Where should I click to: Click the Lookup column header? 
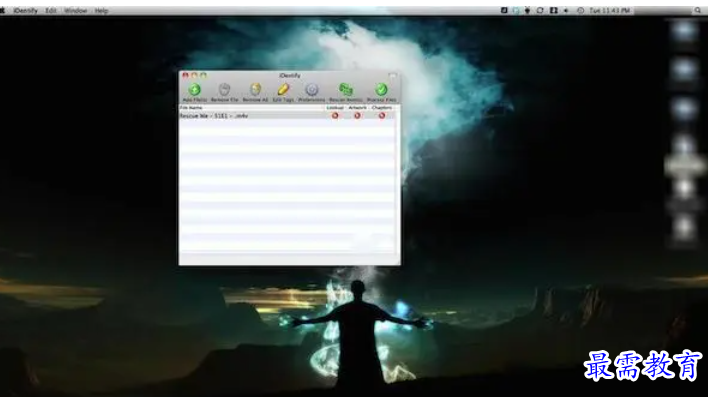click(x=335, y=107)
